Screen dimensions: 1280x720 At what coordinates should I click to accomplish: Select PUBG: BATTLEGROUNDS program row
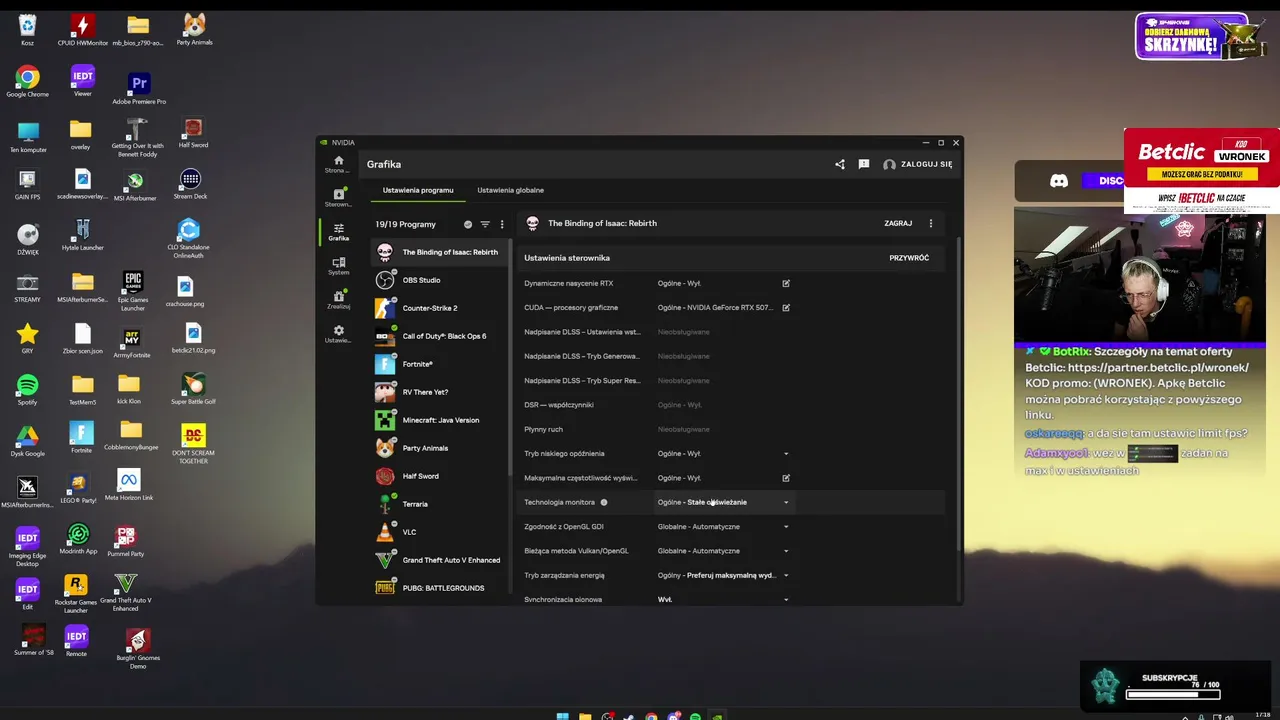point(440,588)
